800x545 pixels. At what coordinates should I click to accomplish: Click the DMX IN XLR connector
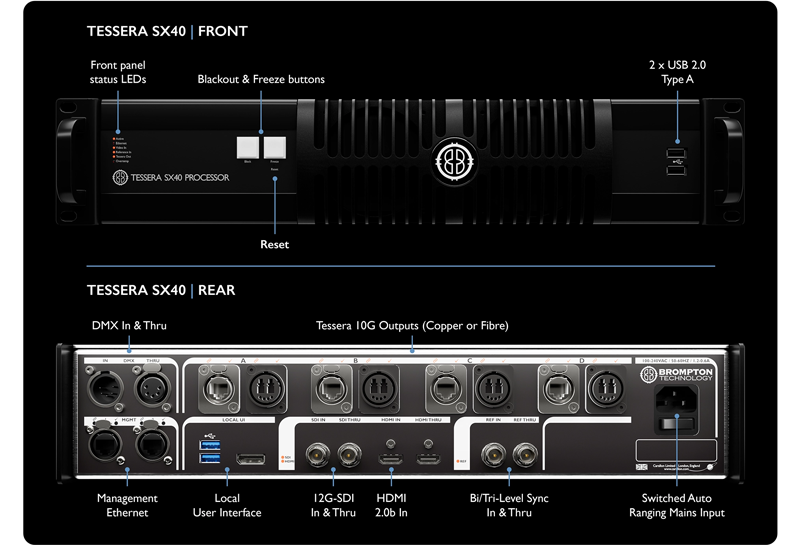(106, 389)
